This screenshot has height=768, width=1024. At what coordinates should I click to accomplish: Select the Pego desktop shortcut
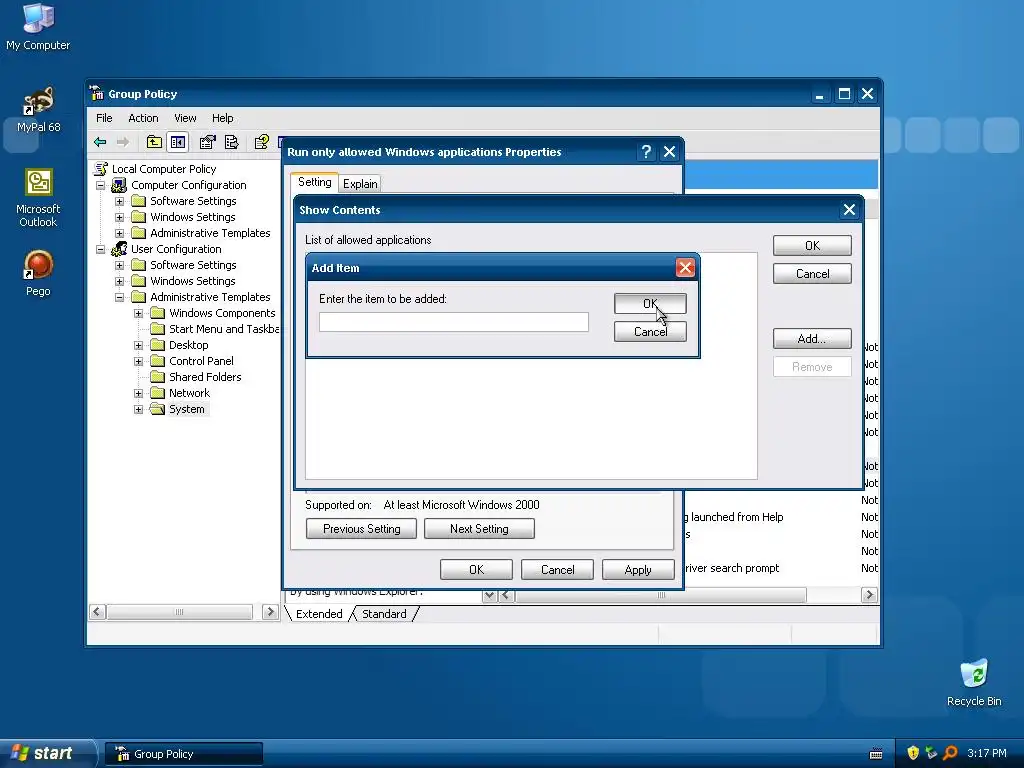(38, 273)
